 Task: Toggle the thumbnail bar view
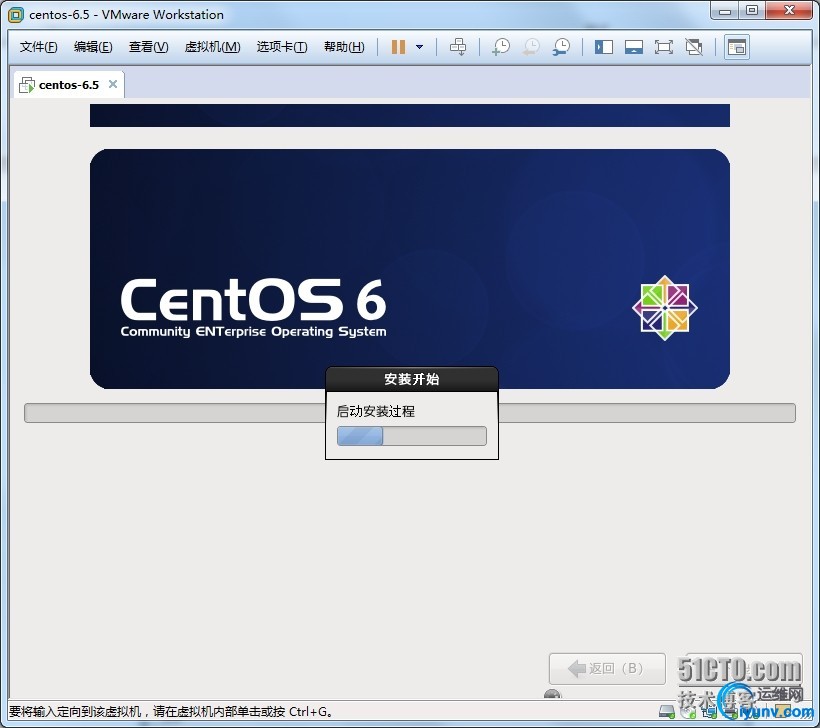point(634,47)
